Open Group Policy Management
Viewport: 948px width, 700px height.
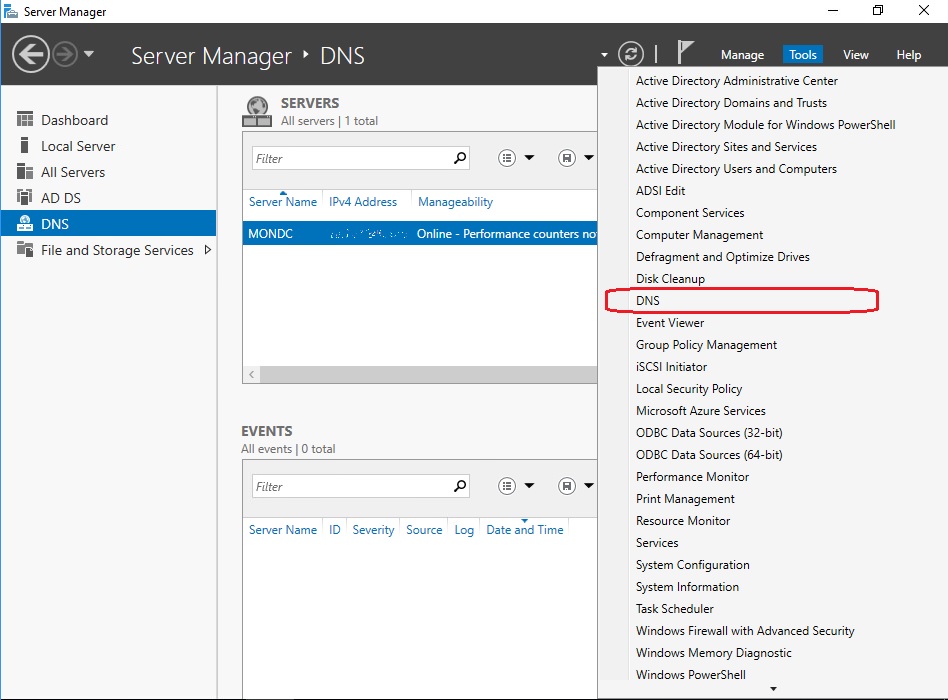click(706, 345)
